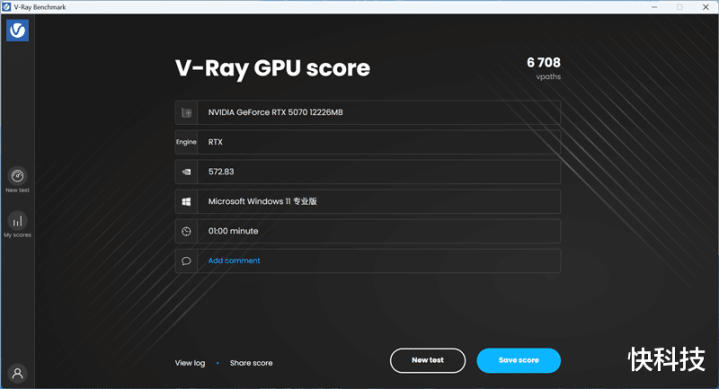
Task: Start a New test with outlined button
Action: 428,361
